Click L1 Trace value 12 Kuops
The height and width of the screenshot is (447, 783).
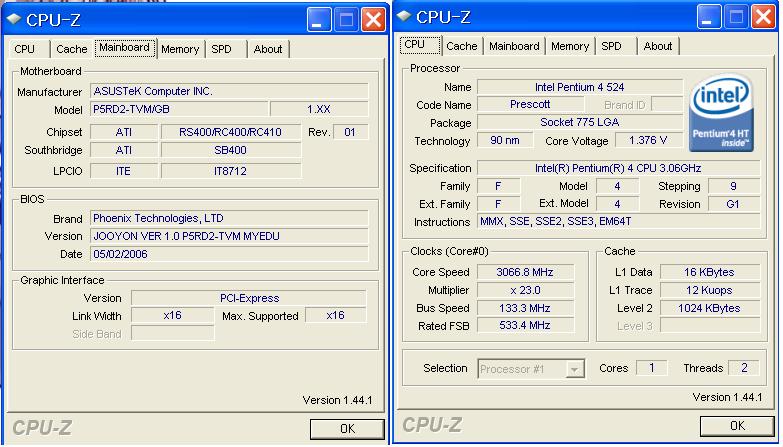[x=710, y=290]
